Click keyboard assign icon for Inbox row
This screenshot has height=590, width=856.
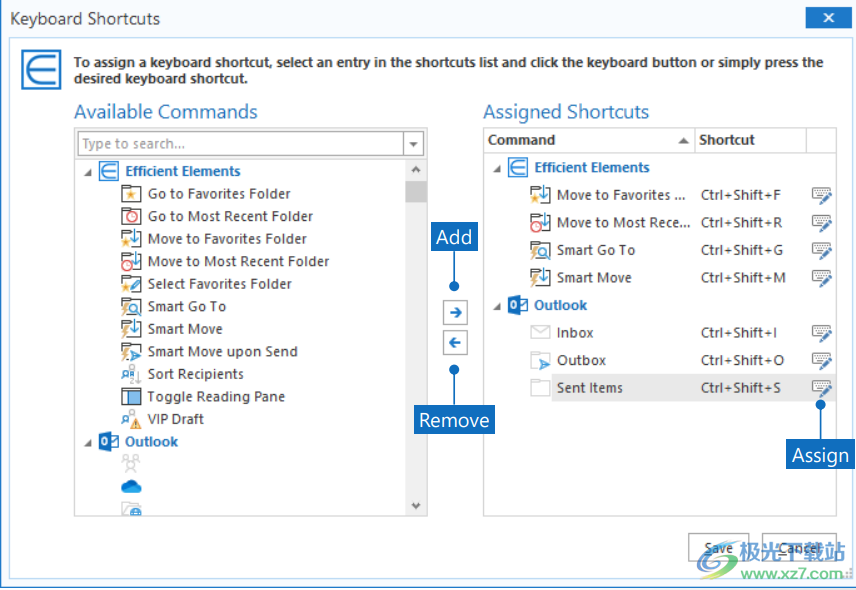click(x=821, y=333)
